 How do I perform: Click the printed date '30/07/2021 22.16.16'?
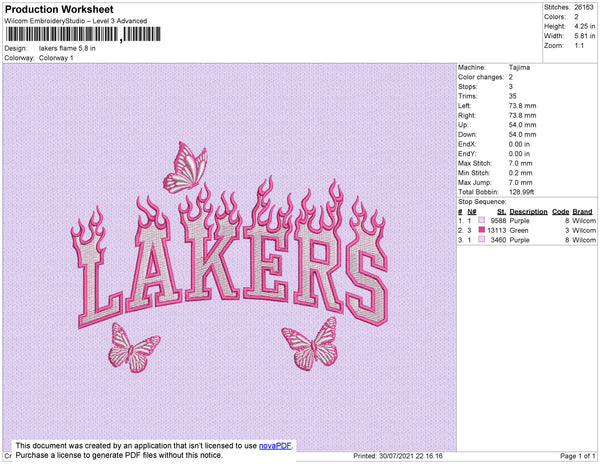(411, 456)
